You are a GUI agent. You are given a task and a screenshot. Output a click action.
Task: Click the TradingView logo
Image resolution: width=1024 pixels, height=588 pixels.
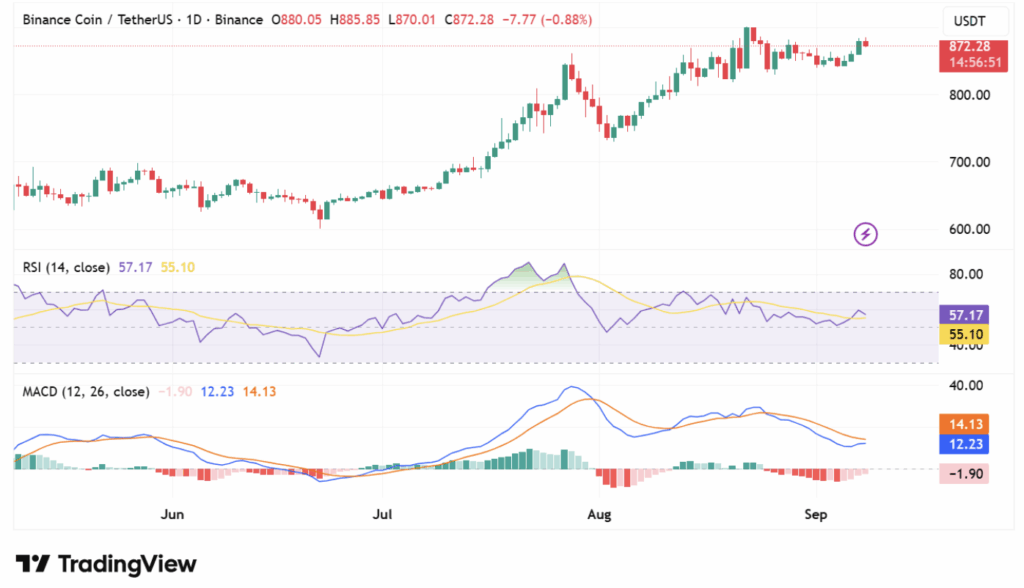[106, 564]
